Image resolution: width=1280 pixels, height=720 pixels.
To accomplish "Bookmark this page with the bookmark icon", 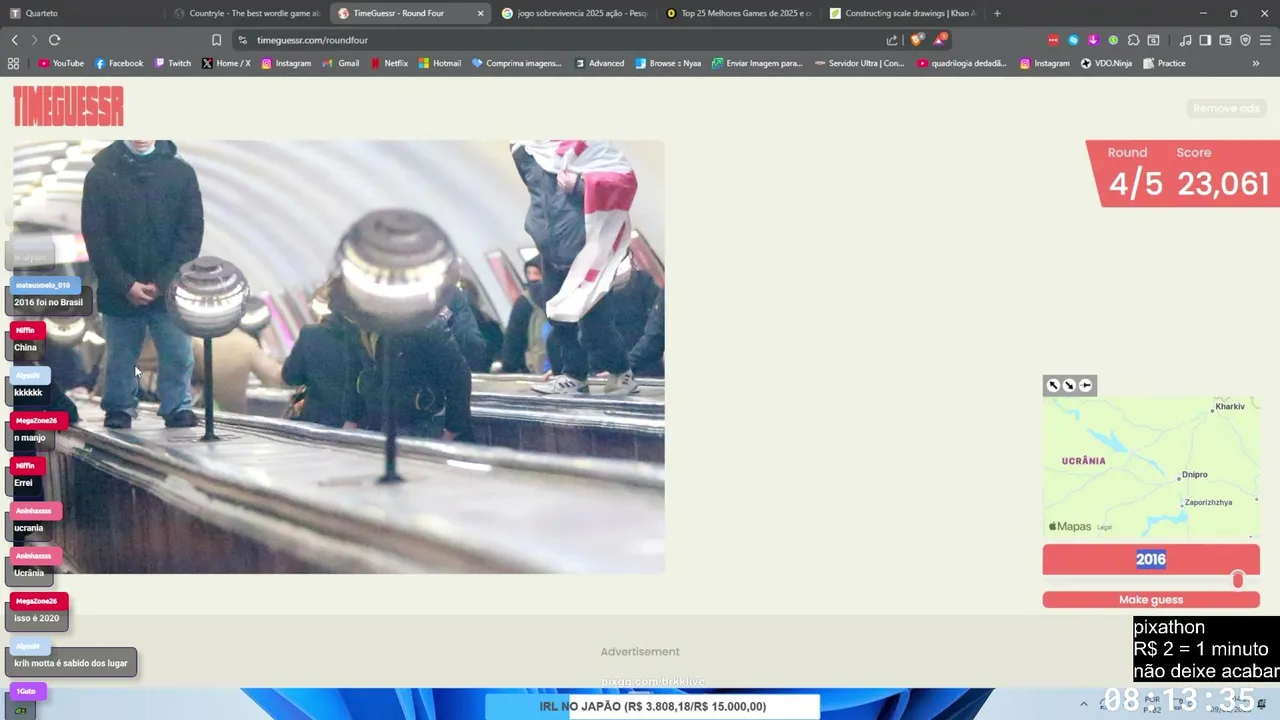I will click(x=216, y=40).
